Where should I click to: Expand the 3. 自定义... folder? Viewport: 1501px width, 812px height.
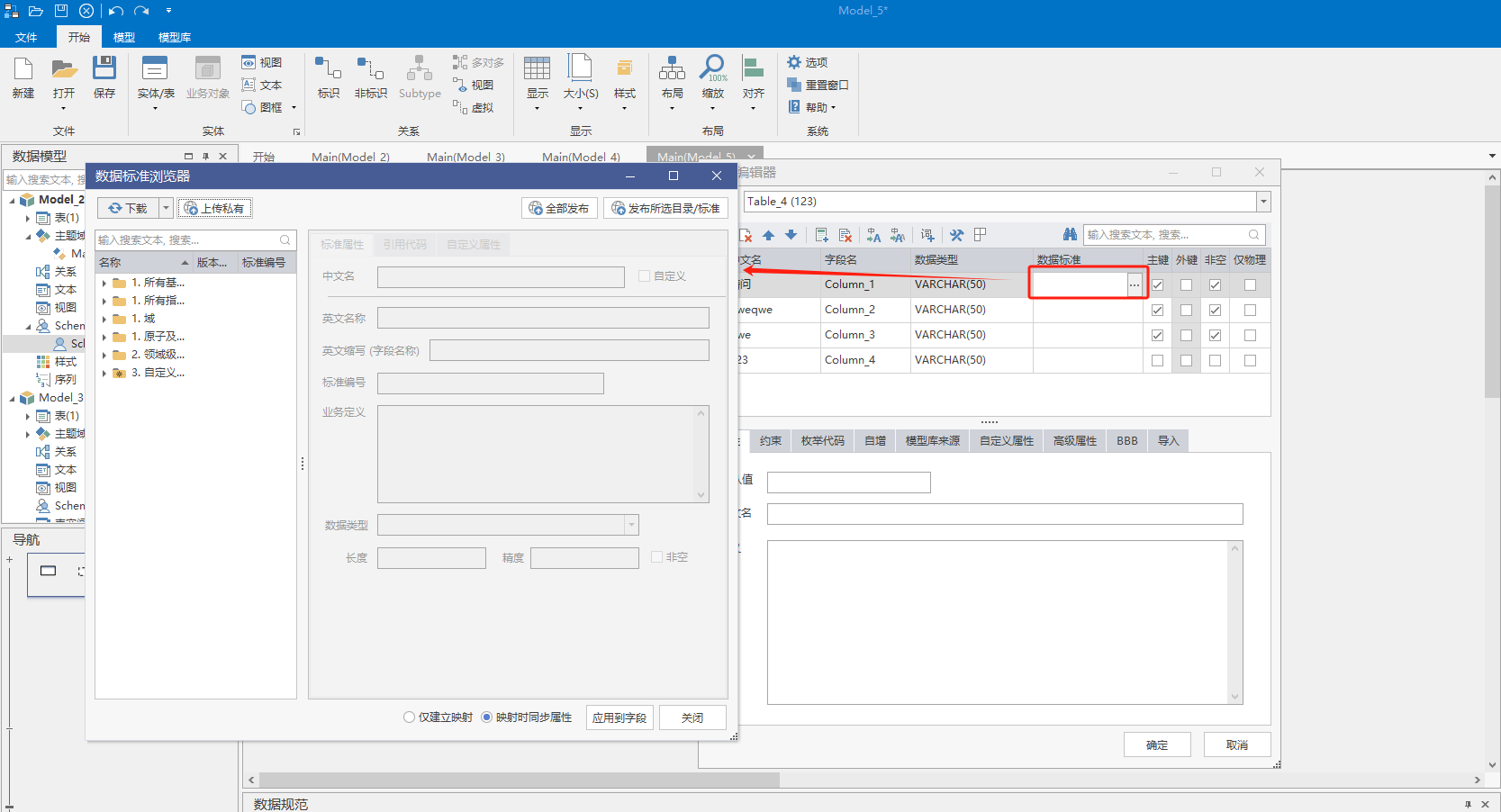pos(104,373)
